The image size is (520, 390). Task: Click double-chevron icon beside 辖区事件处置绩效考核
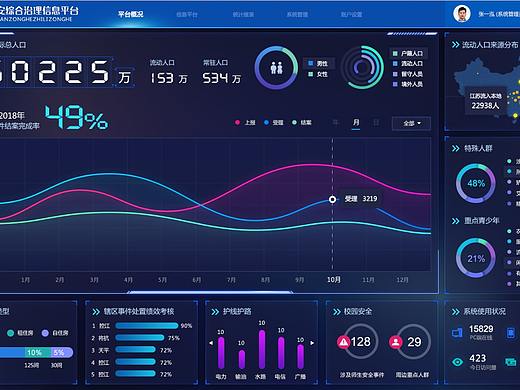pos(96,312)
